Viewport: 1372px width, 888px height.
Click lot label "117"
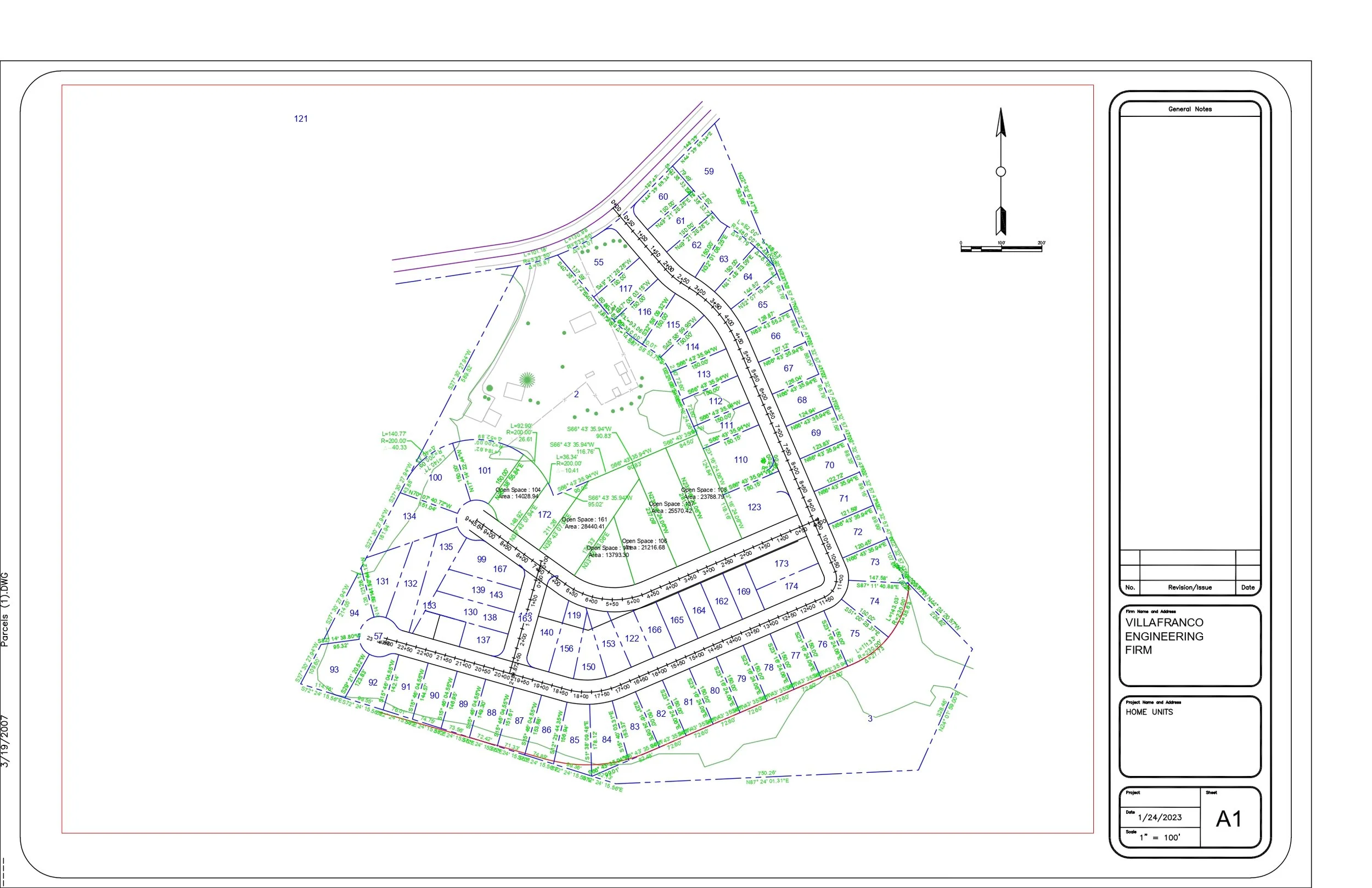coord(626,288)
